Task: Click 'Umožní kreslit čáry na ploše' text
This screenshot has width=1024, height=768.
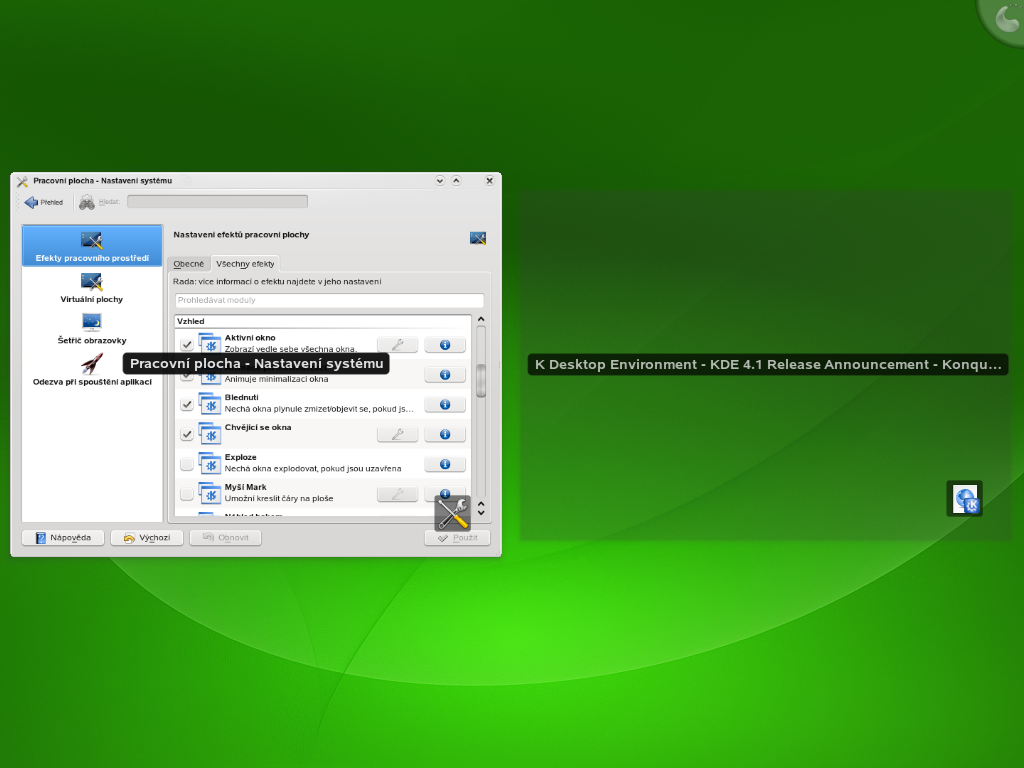Action: click(279, 499)
